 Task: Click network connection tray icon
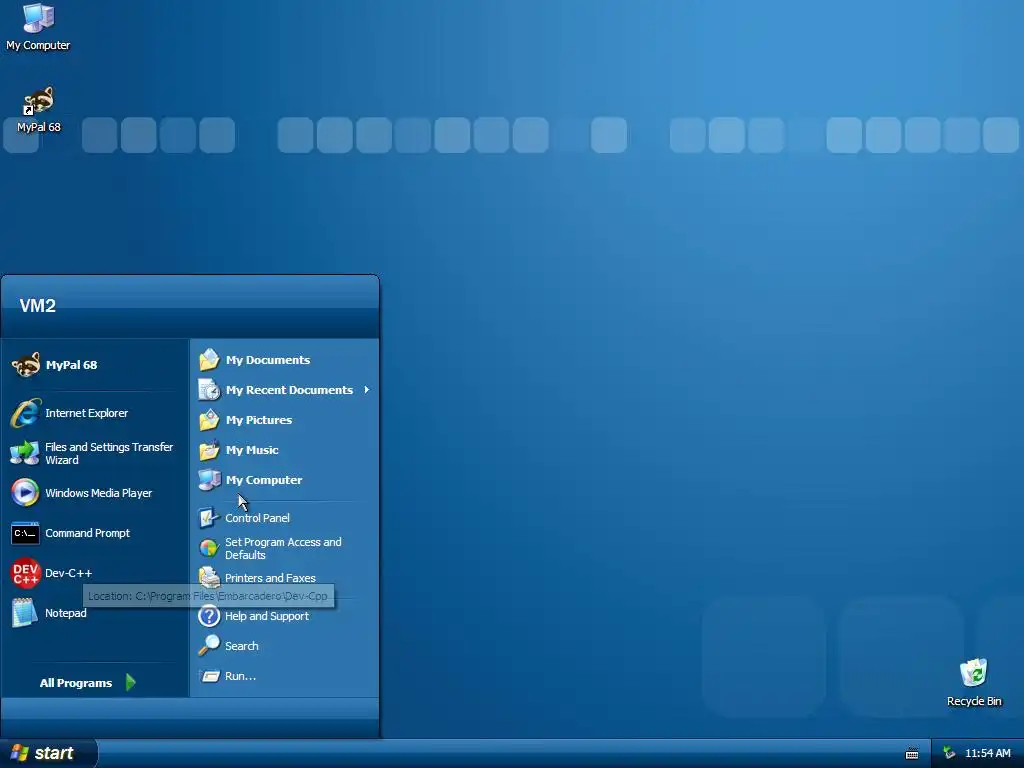(950, 753)
